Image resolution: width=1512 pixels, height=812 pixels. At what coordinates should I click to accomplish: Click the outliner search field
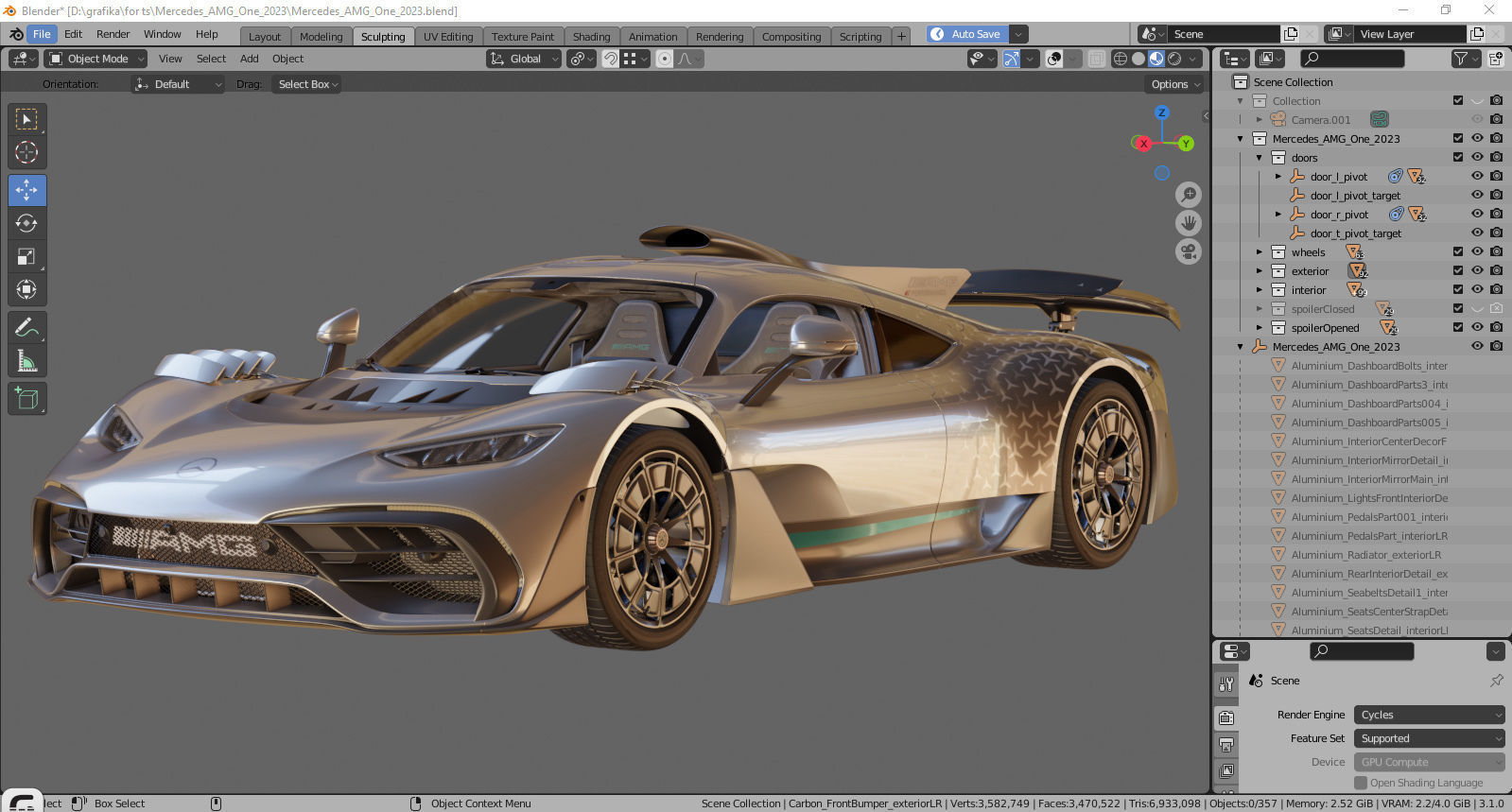click(1352, 59)
